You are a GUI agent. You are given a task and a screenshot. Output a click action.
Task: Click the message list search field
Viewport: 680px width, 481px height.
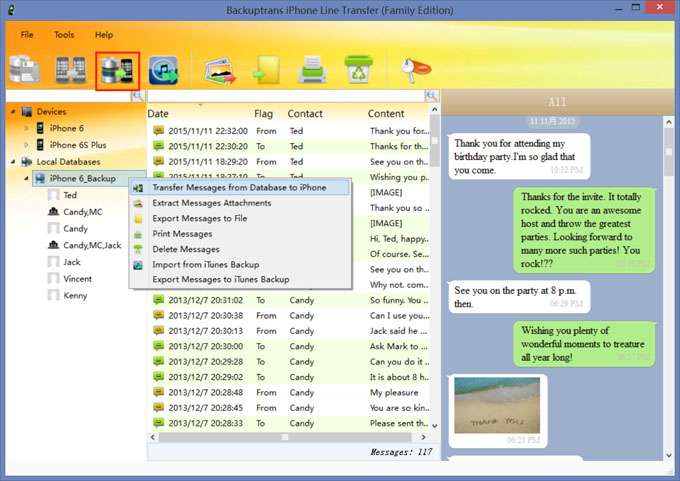click(286, 96)
